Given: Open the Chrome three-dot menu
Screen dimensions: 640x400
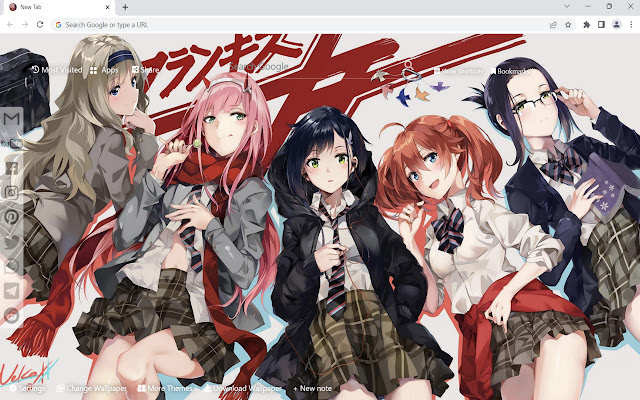Looking at the screenshot, I should pos(631,24).
